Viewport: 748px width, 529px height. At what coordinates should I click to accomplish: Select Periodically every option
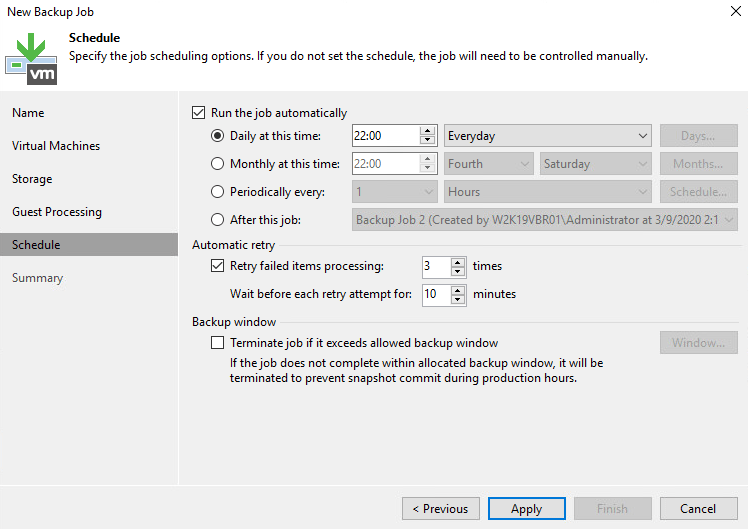tap(218, 192)
